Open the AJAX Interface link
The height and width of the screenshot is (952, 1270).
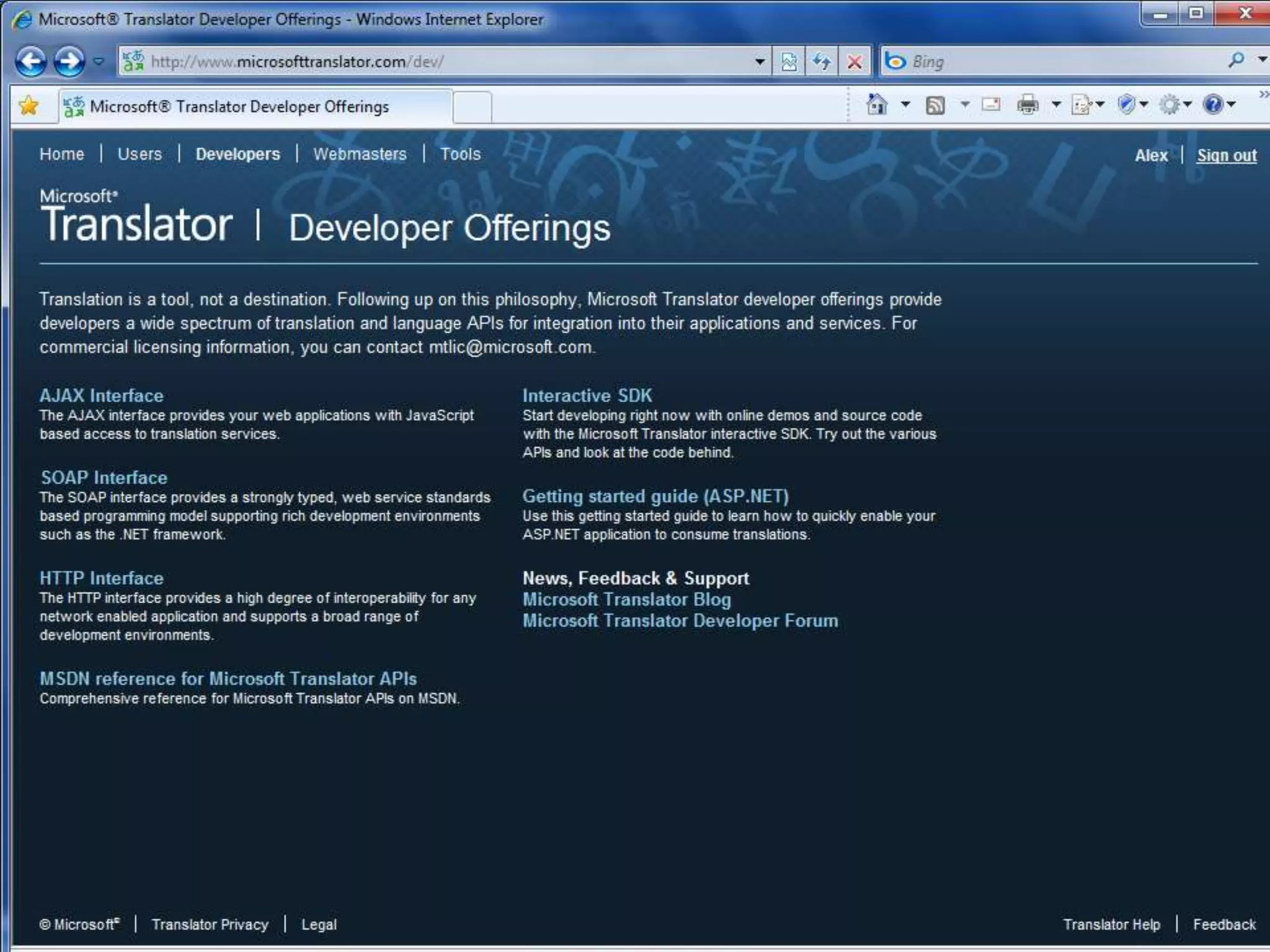pyautogui.click(x=102, y=395)
